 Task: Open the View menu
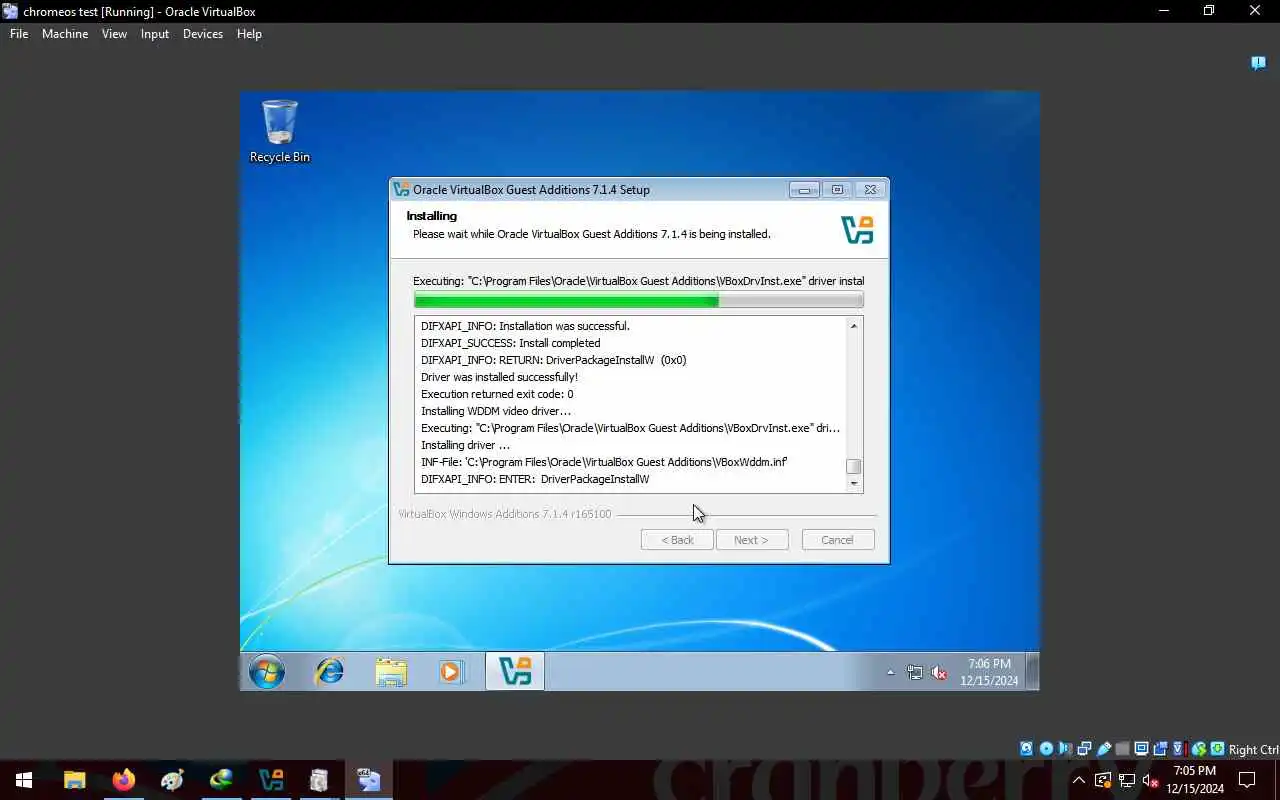point(114,34)
